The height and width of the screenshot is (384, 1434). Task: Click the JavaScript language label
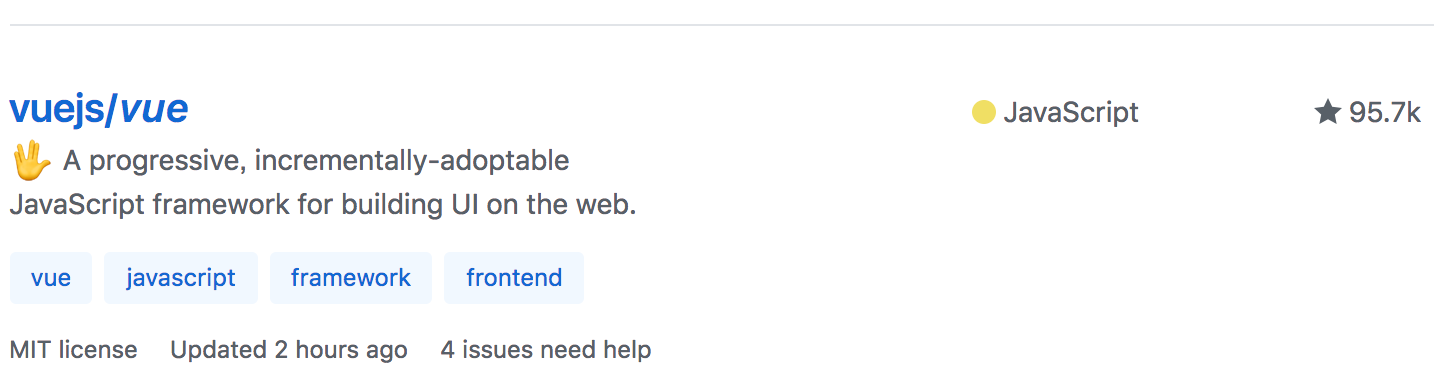coord(1071,113)
